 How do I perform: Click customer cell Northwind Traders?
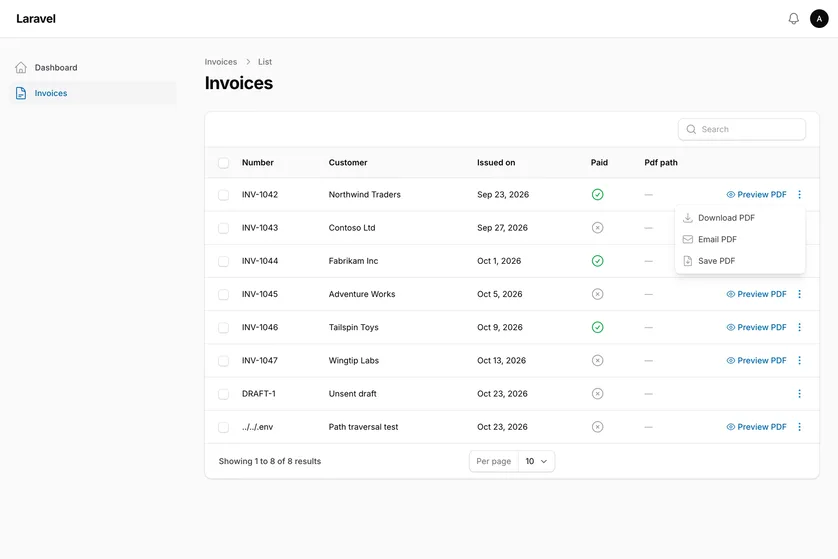tap(364, 195)
